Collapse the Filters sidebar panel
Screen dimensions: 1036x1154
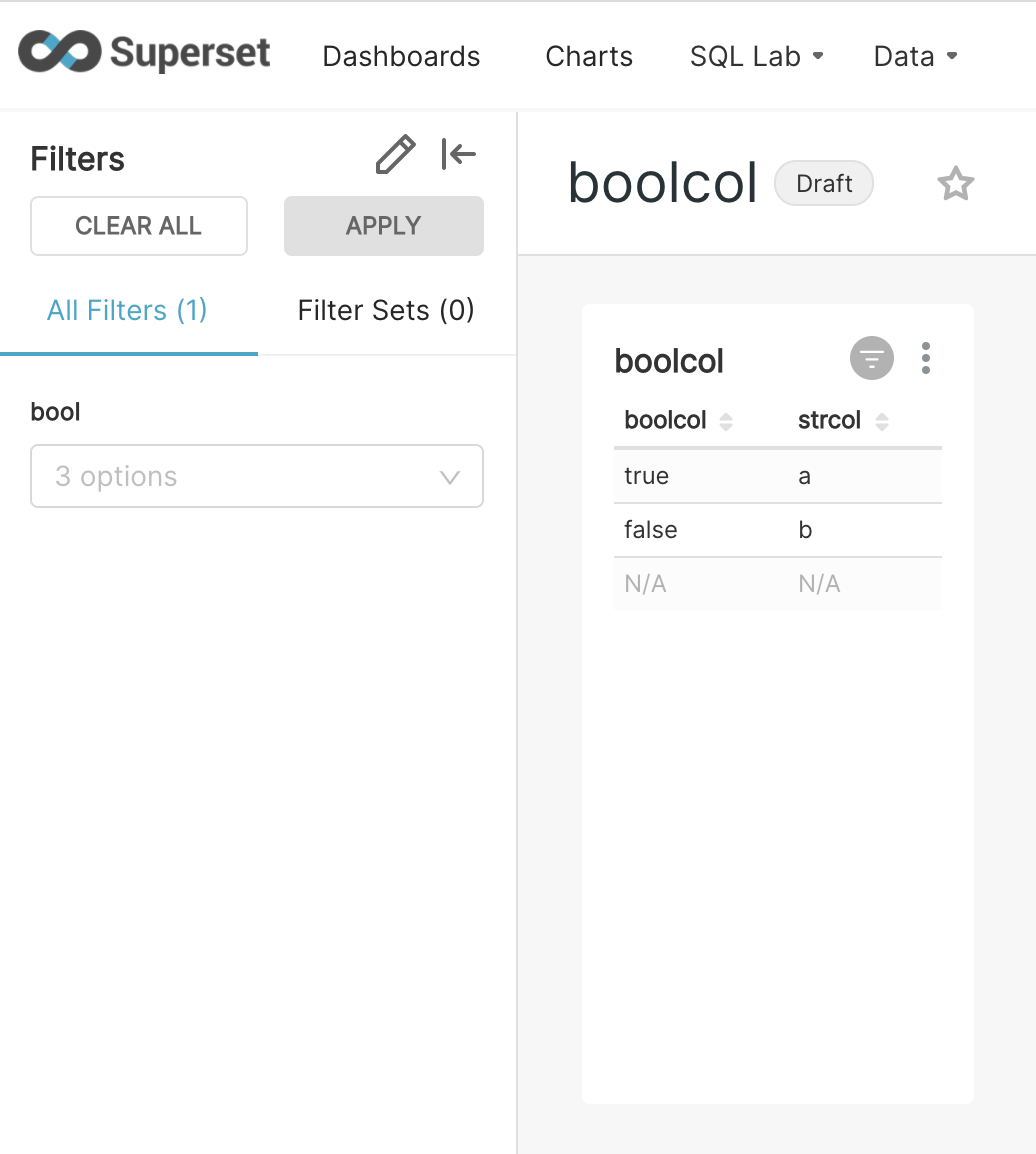tap(459, 155)
